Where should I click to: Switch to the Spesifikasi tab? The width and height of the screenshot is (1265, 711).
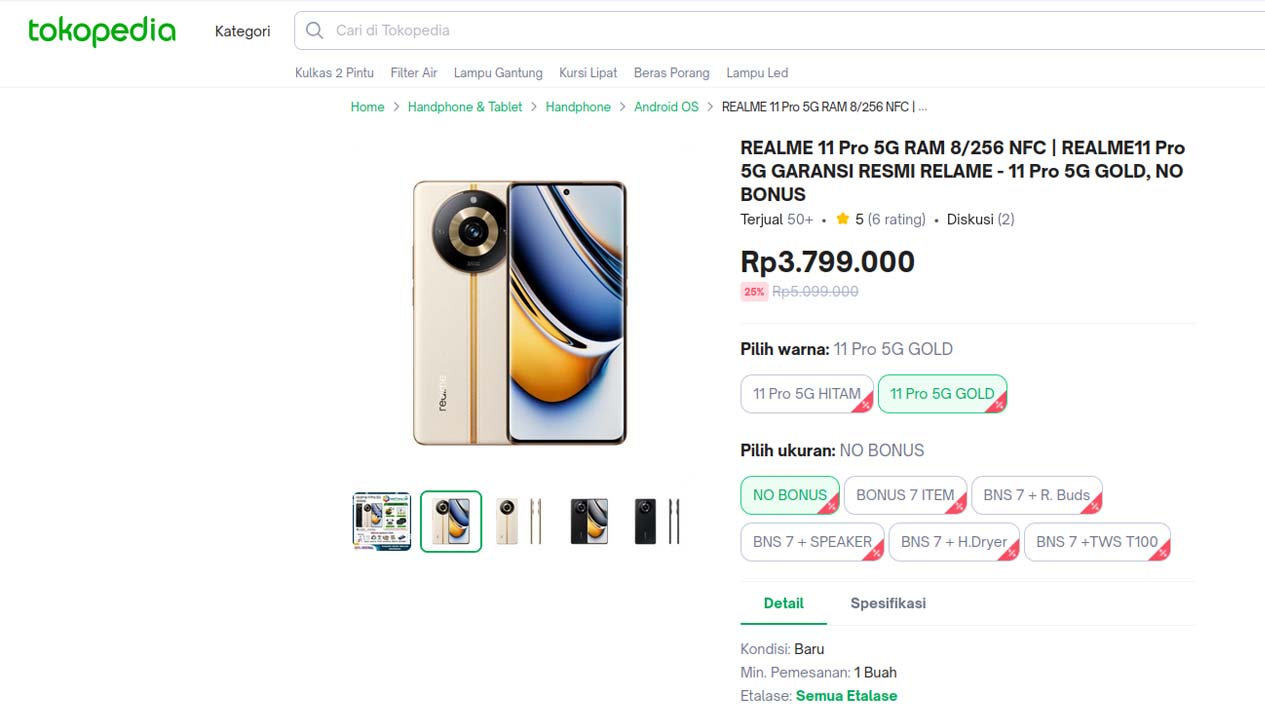click(x=887, y=603)
